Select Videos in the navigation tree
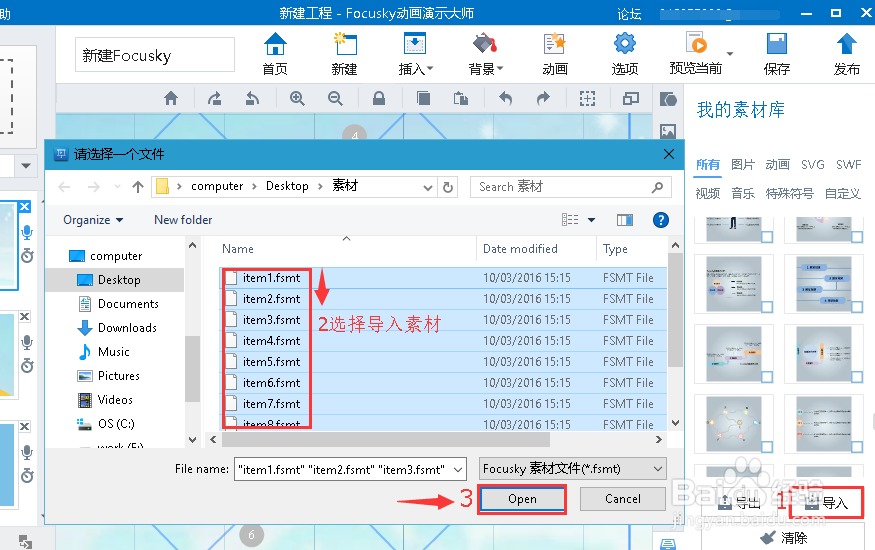The height and width of the screenshot is (550, 875). (x=105, y=400)
